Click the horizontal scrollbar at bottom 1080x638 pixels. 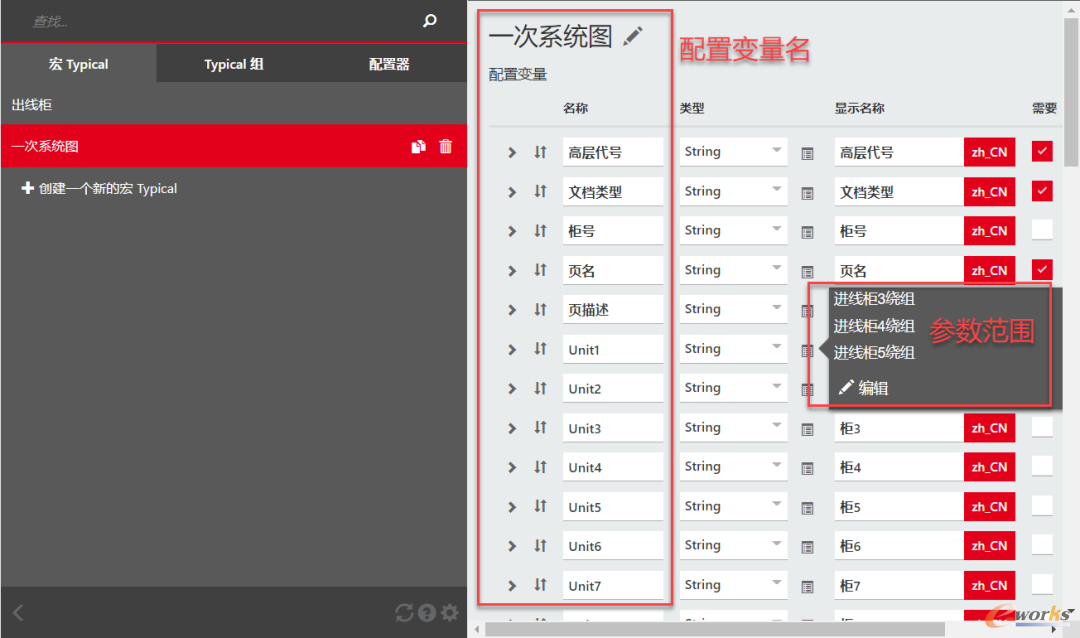pos(715,629)
